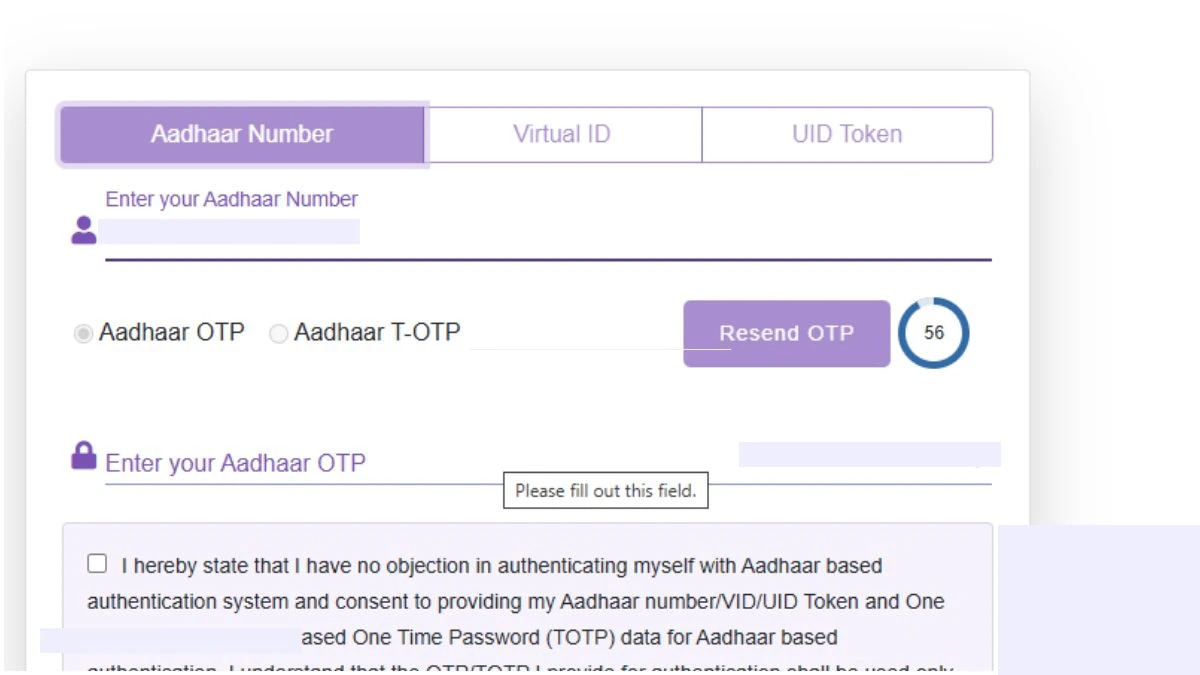Click the 'Please fill out this field.' tooltip
The image size is (1200, 675).
605,491
